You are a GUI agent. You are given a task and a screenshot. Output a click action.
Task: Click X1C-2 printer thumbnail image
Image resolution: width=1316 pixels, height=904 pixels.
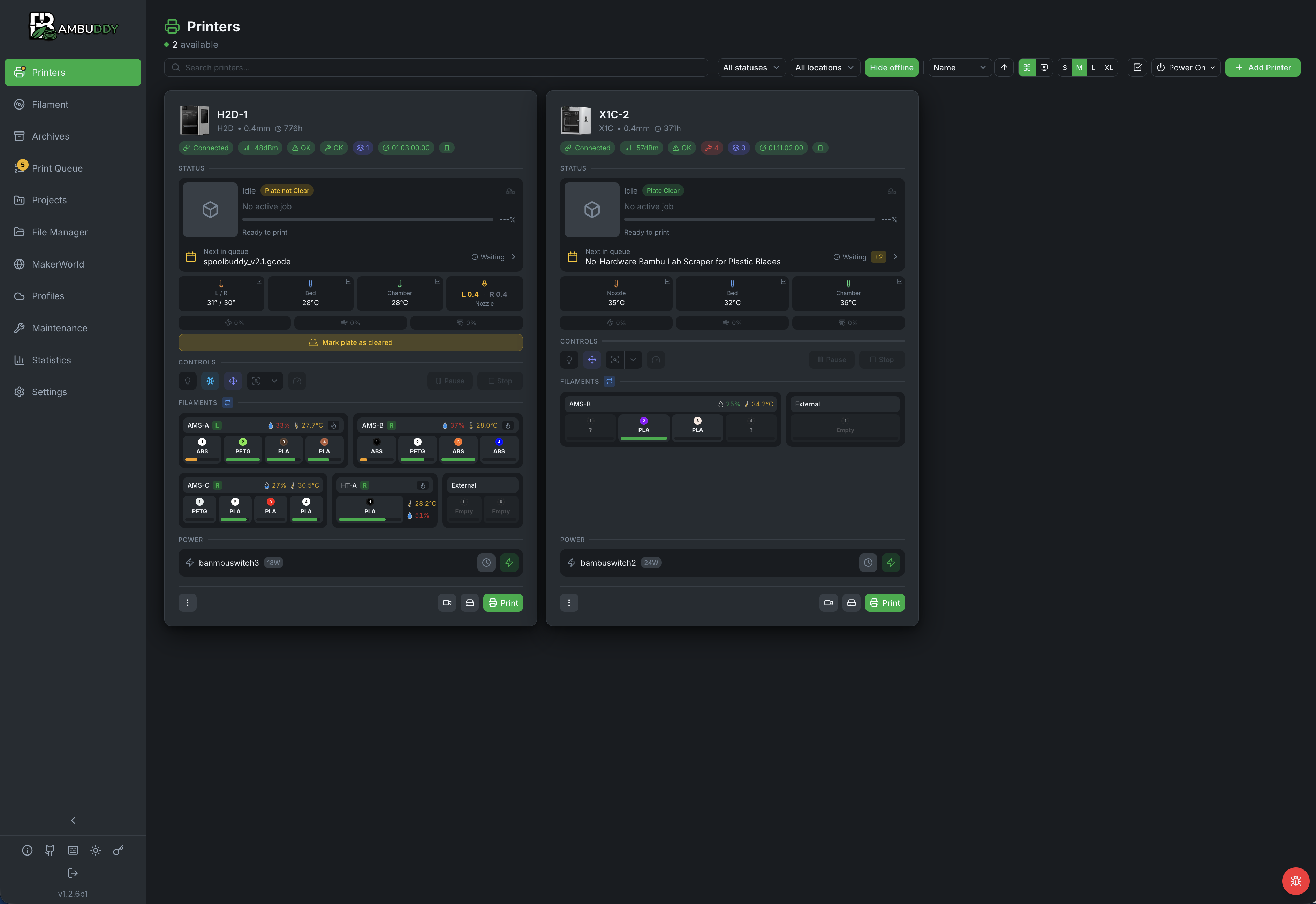(576, 120)
